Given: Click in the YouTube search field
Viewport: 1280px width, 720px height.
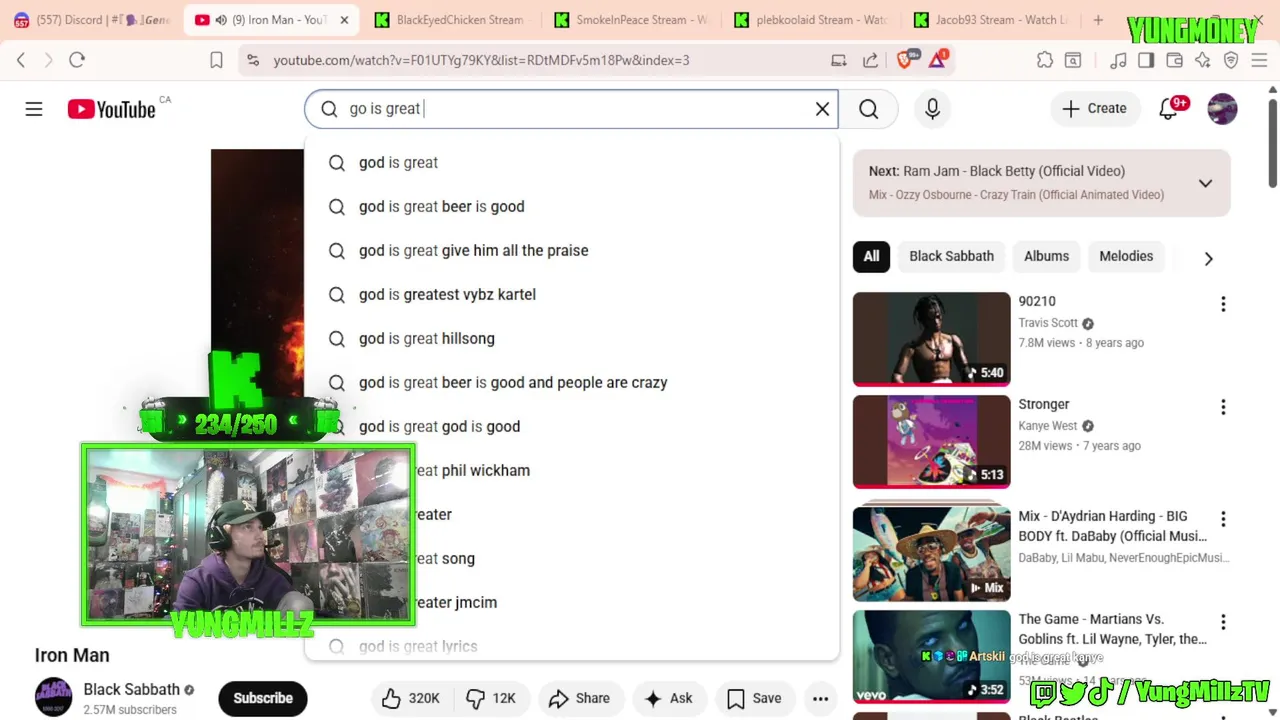Looking at the screenshot, I should [x=570, y=109].
